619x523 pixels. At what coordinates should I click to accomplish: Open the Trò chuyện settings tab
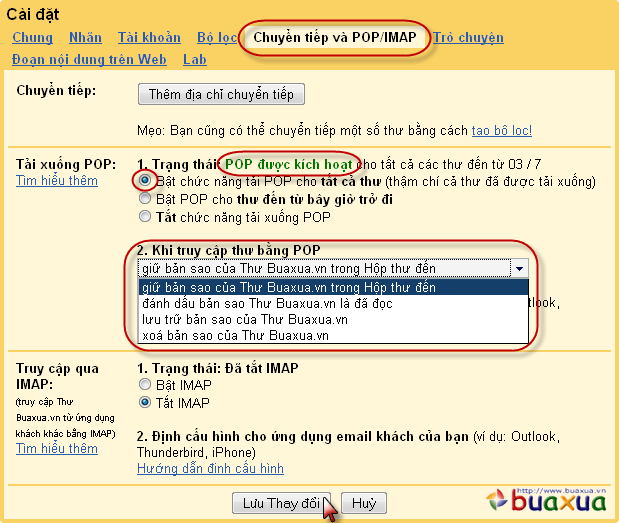(468, 37)
